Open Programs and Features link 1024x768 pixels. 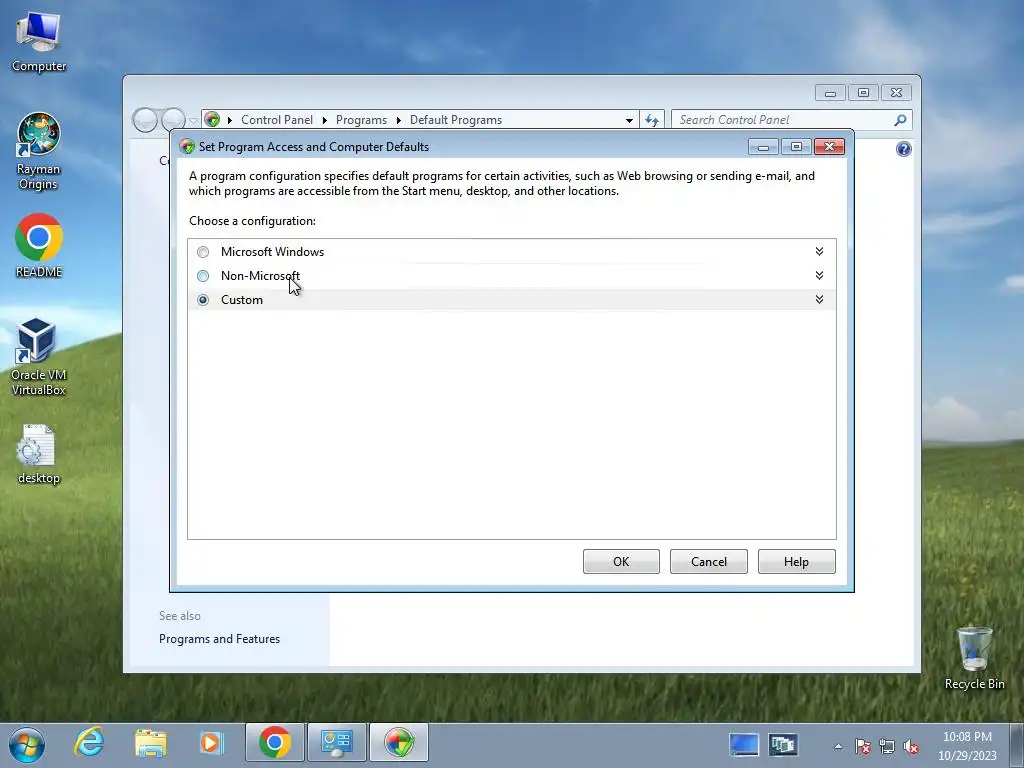tap(219, 639)
